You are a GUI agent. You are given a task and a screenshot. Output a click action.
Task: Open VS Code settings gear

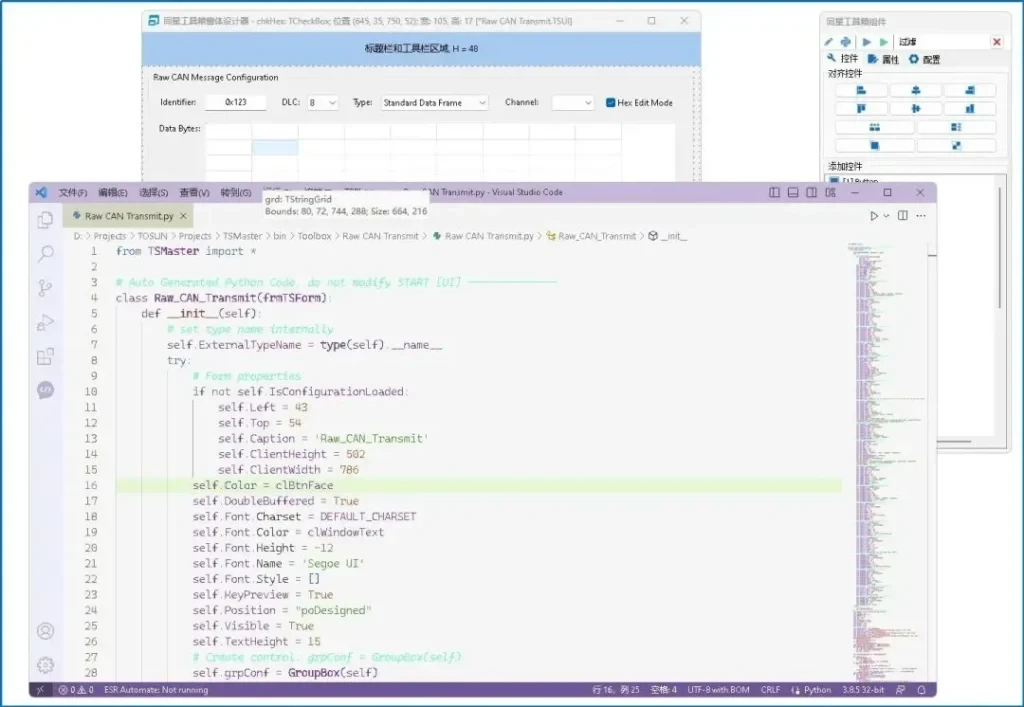coord(45,665)
